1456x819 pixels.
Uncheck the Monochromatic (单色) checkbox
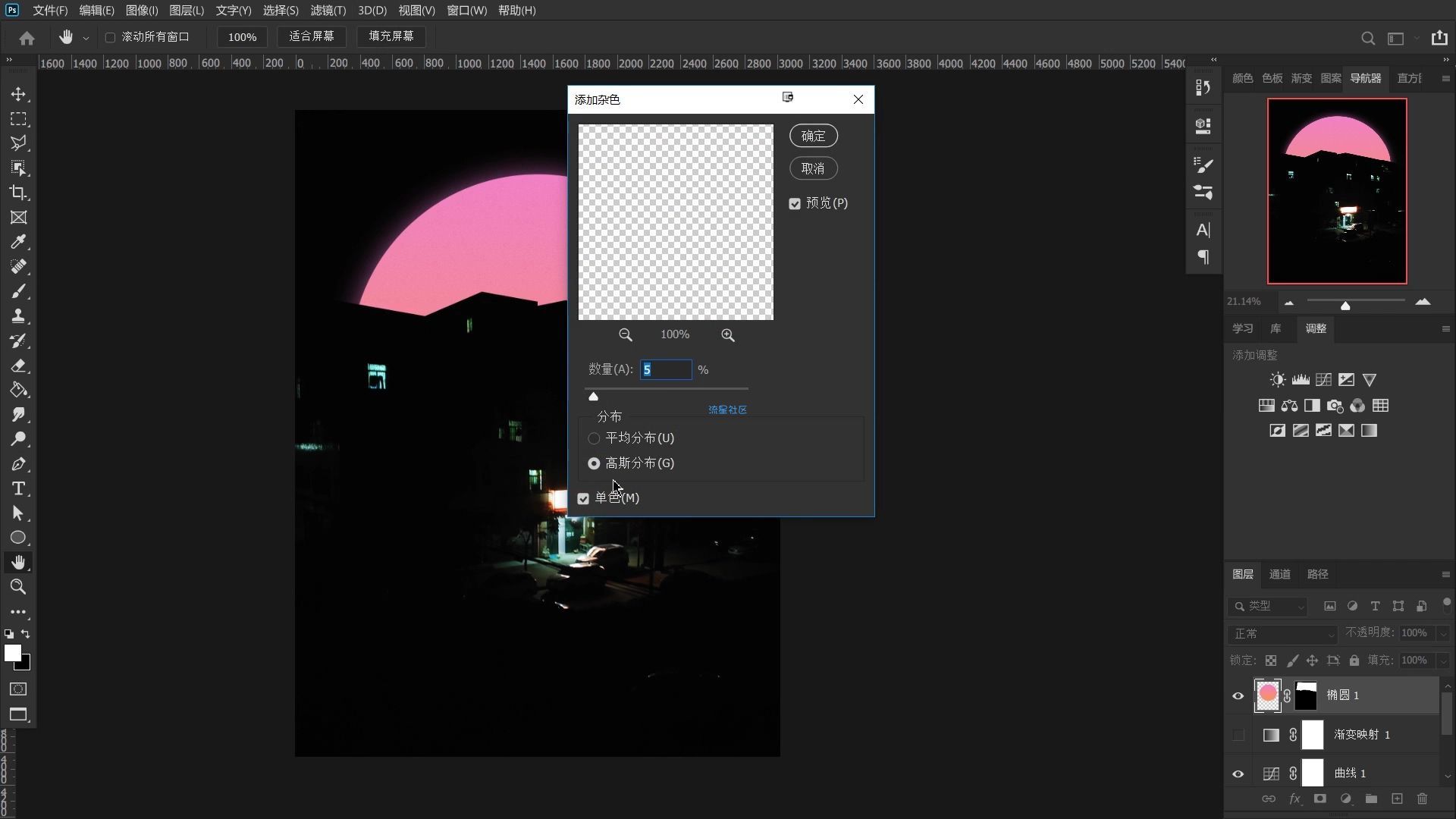pyautogui.click(x=583, y=498)
